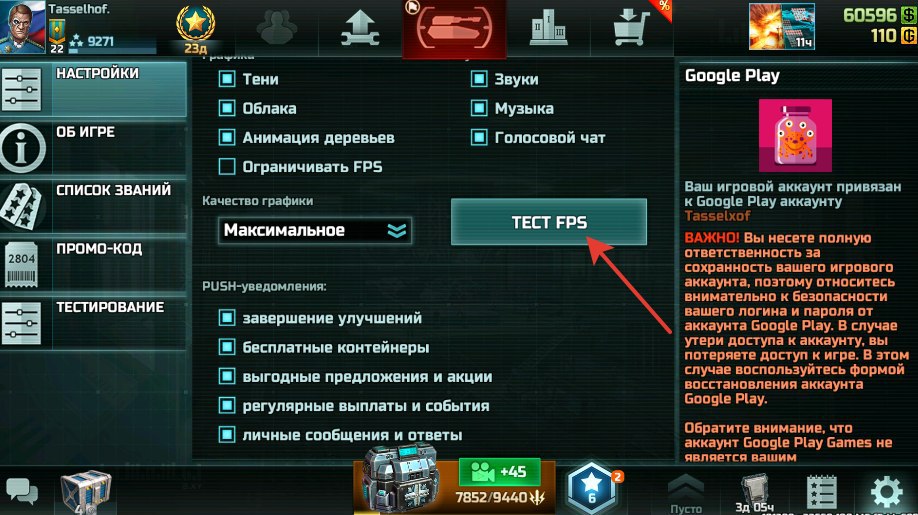This screenshot has height=515, width=918.
Task: Open the clan members icon
Action: (277, 27)
